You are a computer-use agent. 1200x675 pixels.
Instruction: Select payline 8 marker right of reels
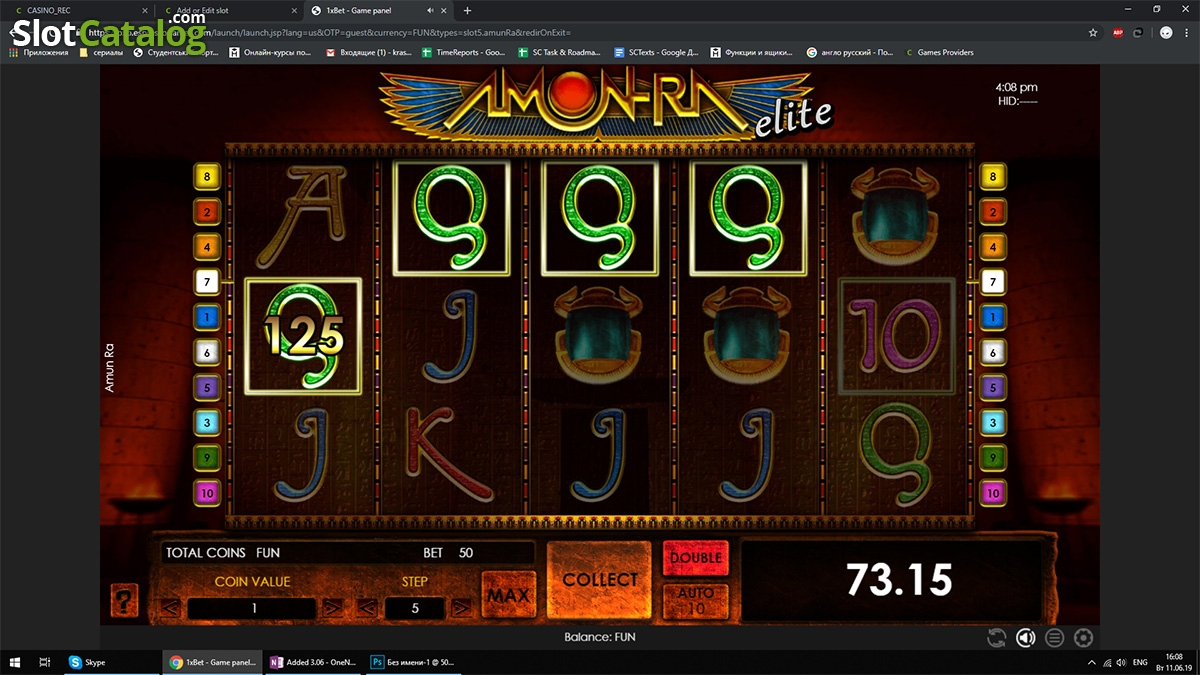(993, 178)
